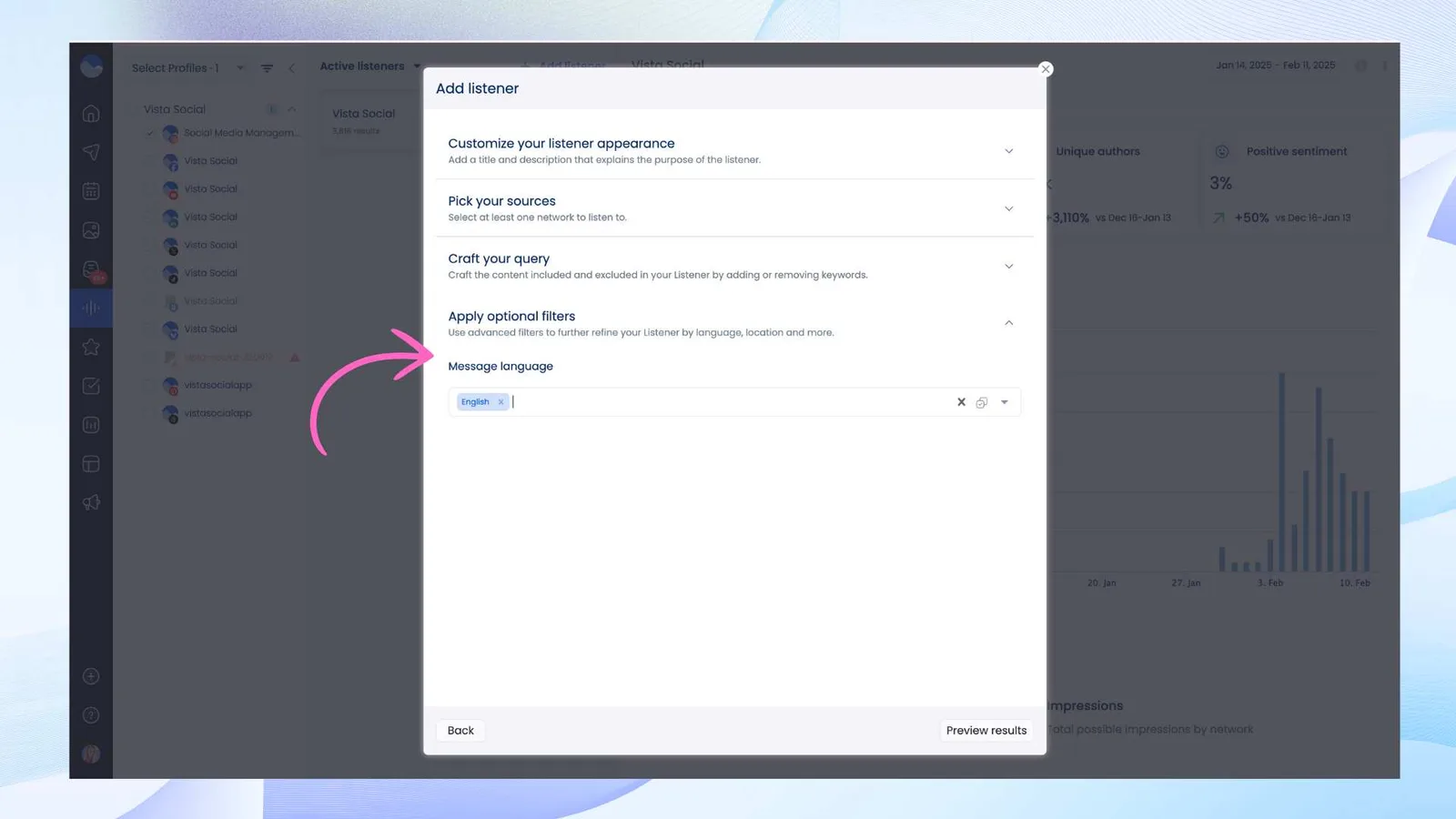This screenshot has width=1456, height=819.
Task: Open the Message language dropdown arrow
Action: [1005, 402]
